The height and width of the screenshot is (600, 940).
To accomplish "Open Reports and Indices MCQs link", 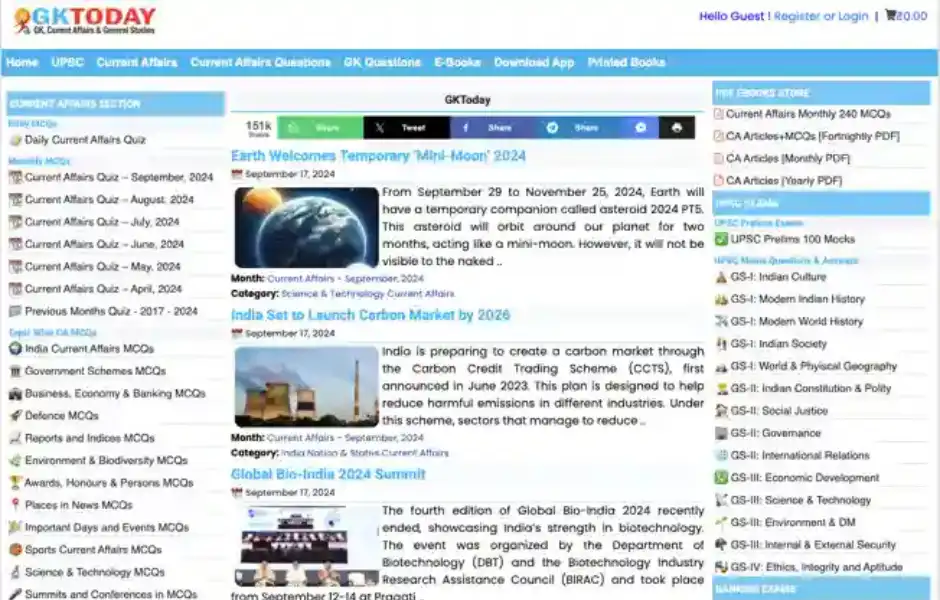I will [x=89, y=438].
